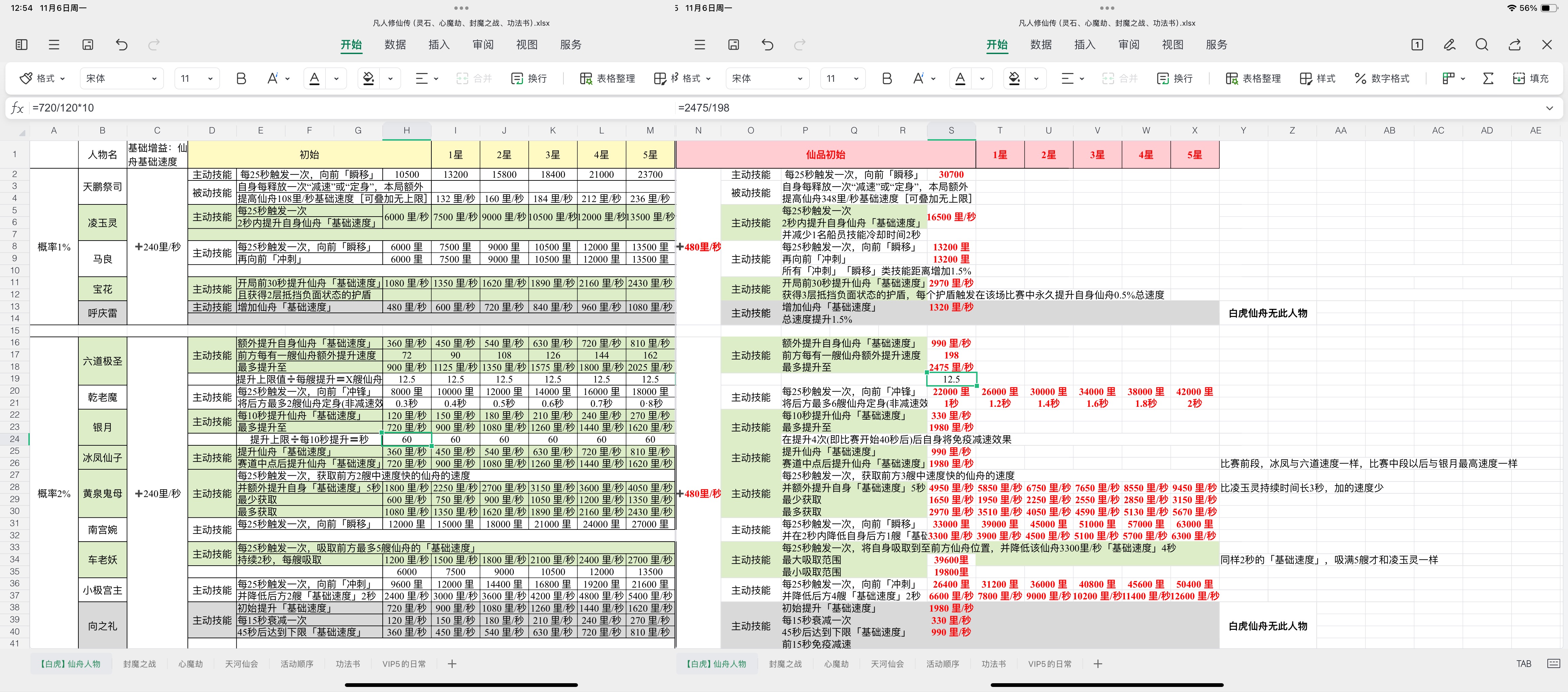Screen dimensions: 1568x692
Task: Select column H header in left window
Action: click(x=407, y=130)
